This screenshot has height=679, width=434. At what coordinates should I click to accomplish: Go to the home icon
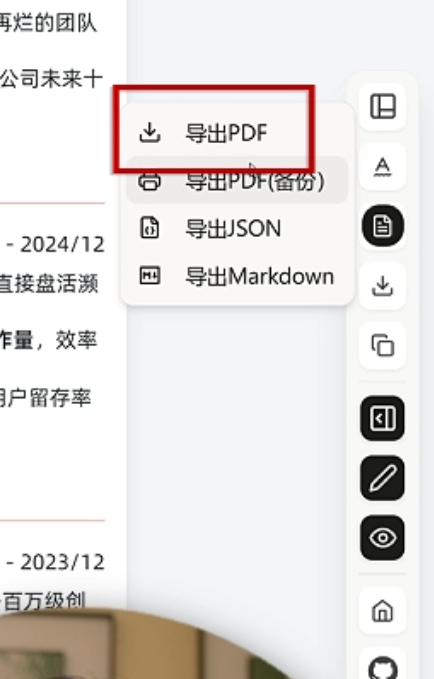click(x=383, y=611)
